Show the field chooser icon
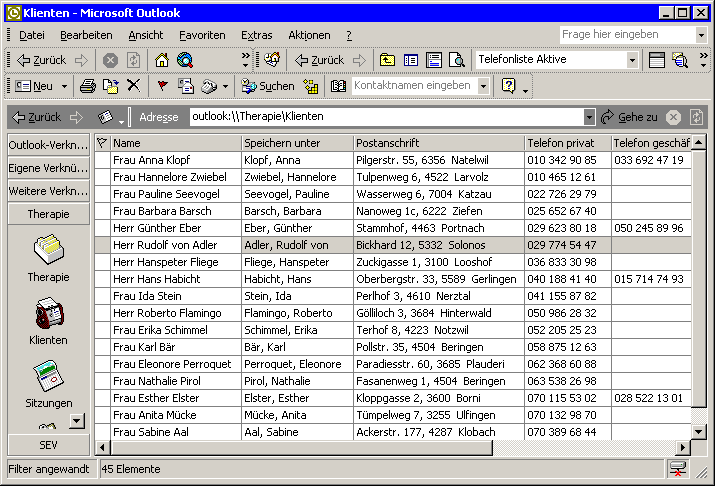This screenshot has width=715, height=486. [x=657, y=60]
